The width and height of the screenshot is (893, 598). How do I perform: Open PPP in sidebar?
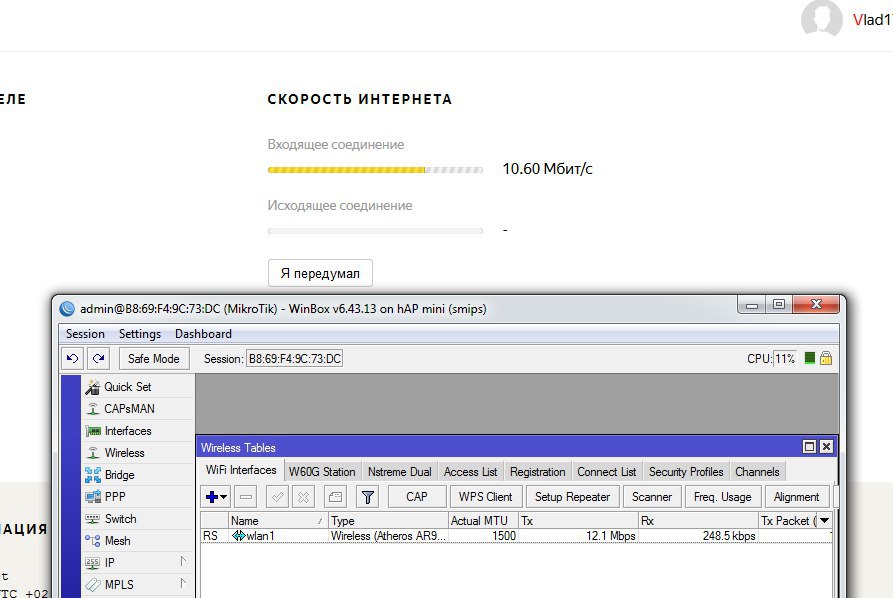pos(138,497)
